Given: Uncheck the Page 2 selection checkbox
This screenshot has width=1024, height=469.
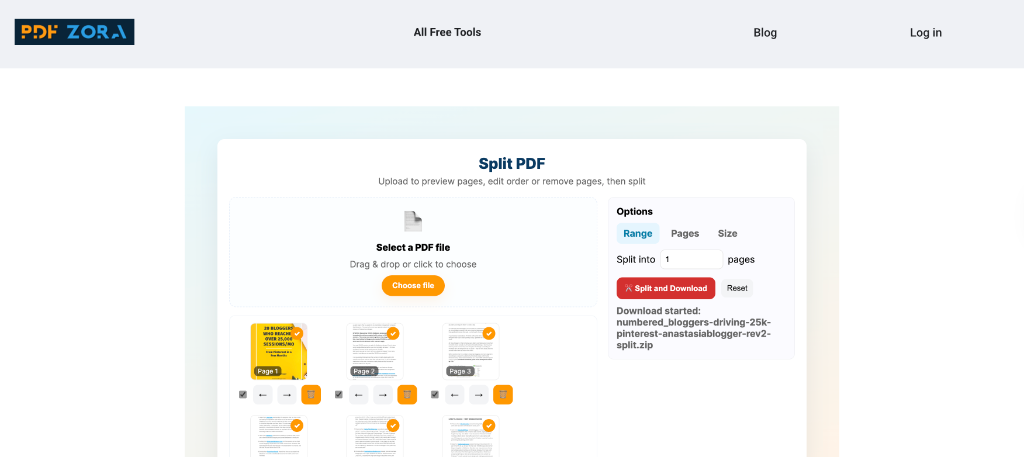Looking at the screenshot, I should (339, 395).
